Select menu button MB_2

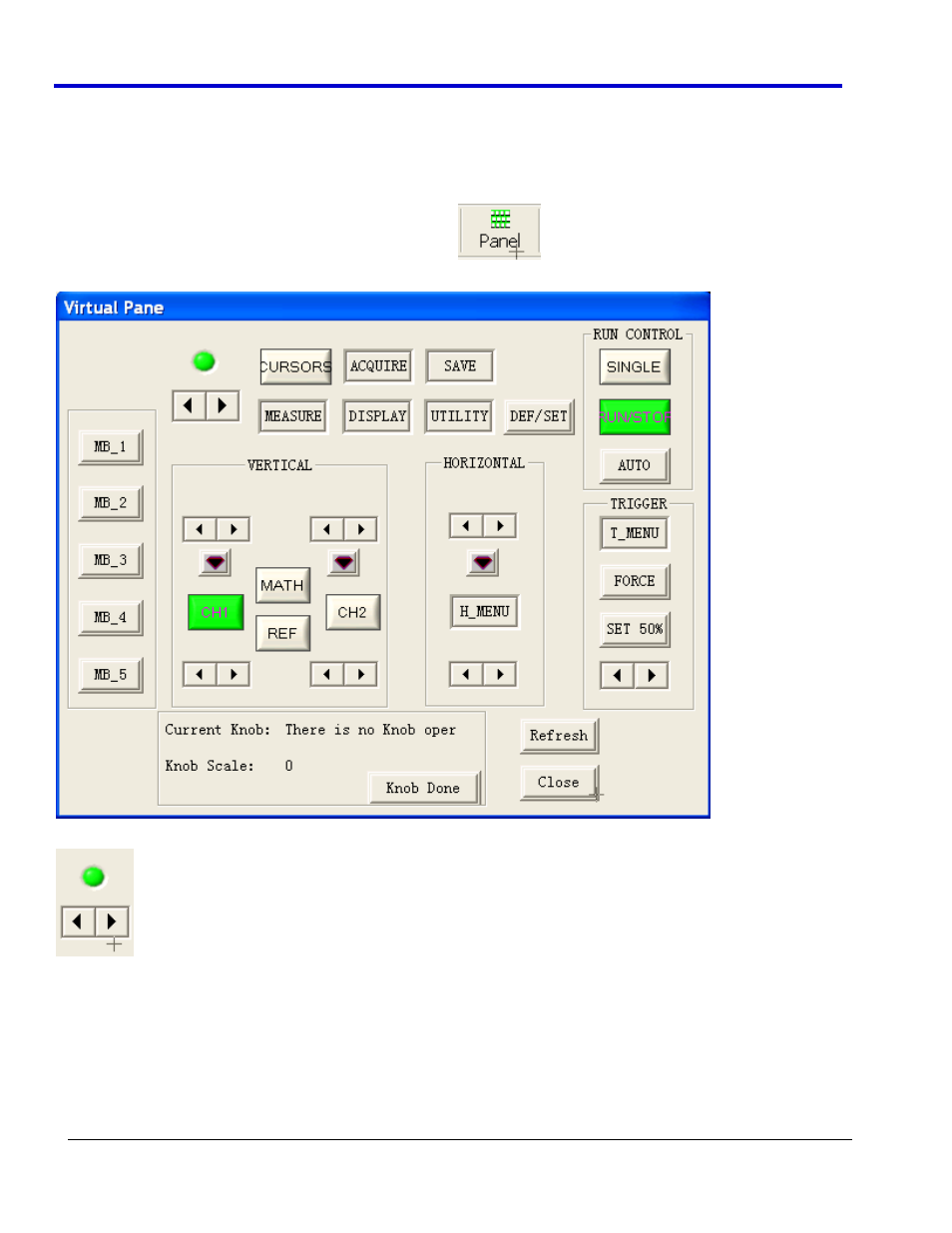[x=111, y=503]
